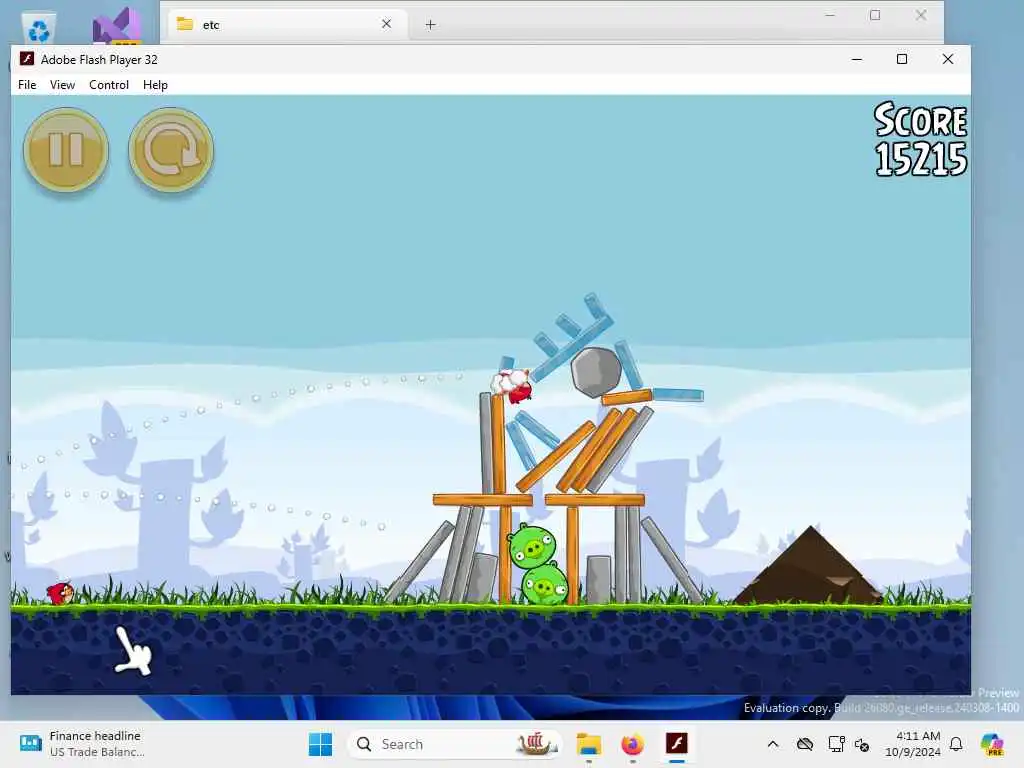The image size is (1024, 768).
Task: Open the Help menu
Action: pos(155,85)
